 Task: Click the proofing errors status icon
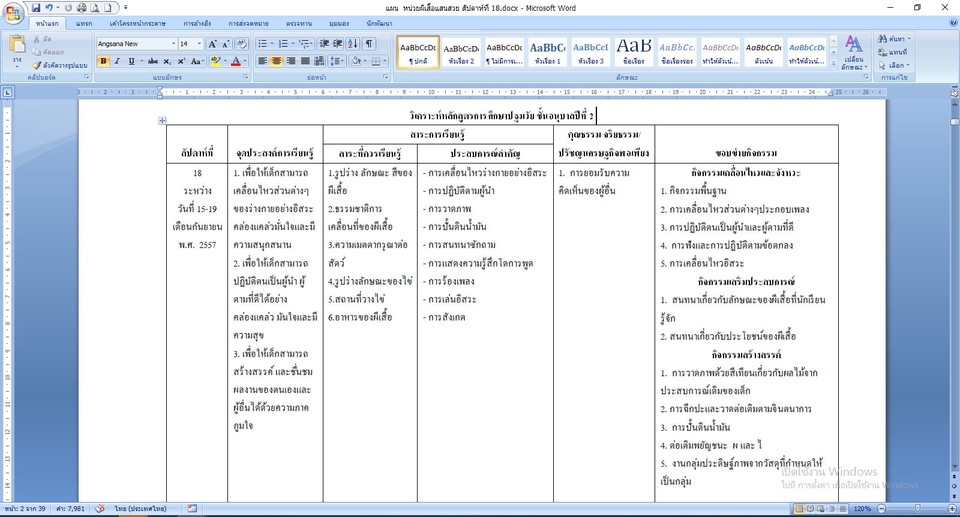click(x=100, y=508)
